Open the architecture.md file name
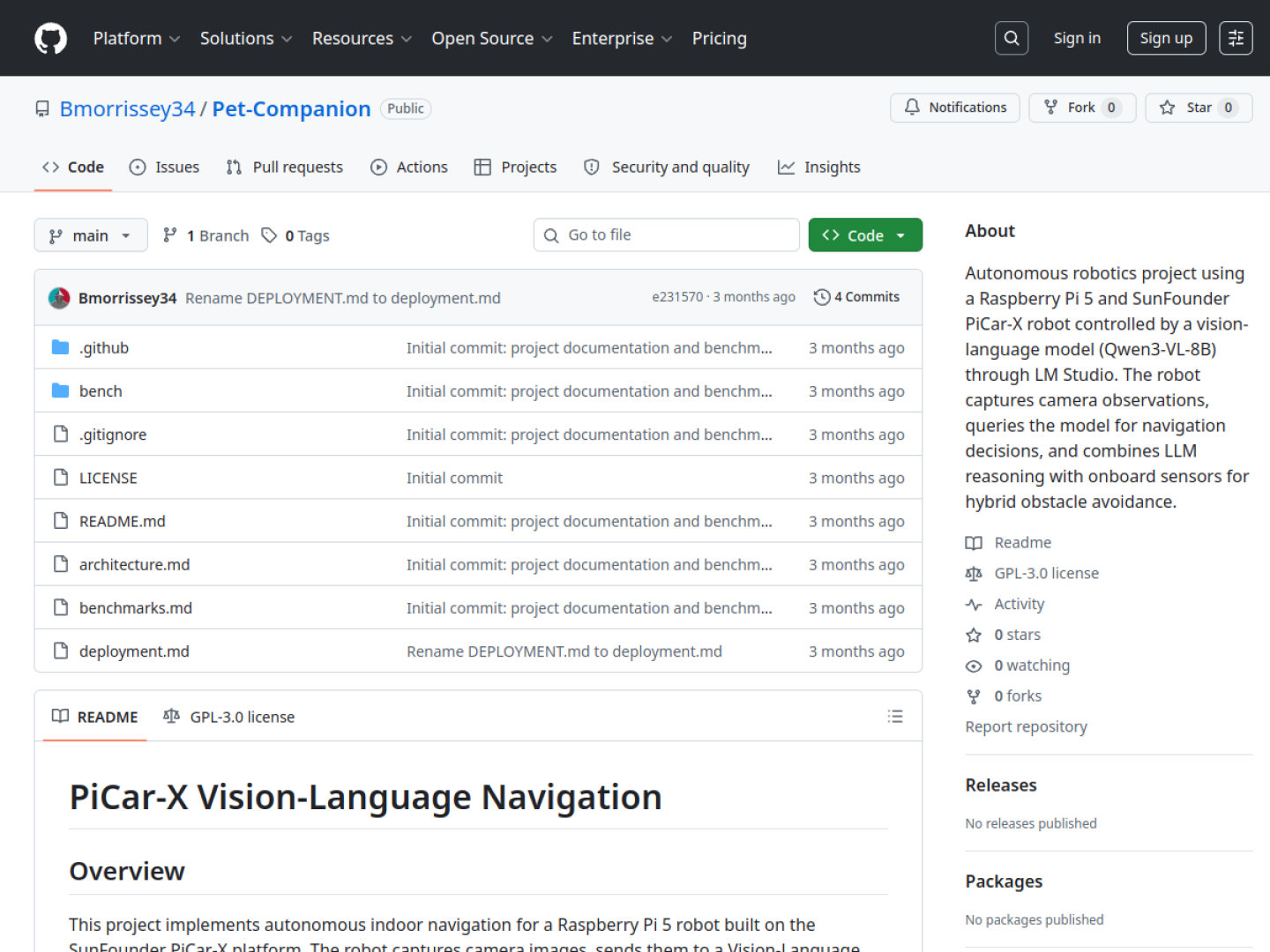Screen dimensions: 1270x952 point(134,564)
